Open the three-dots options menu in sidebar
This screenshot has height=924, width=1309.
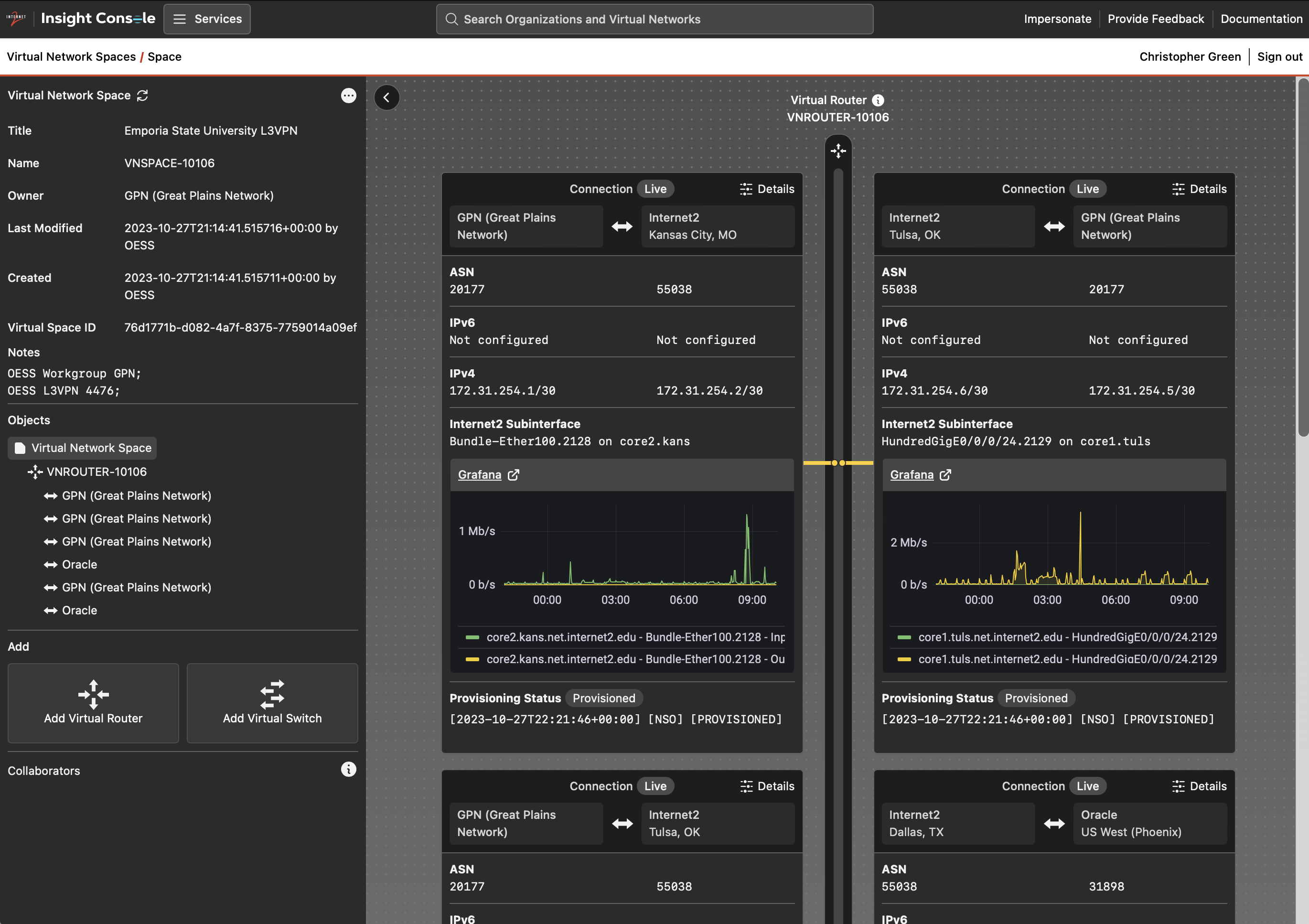[x=348, y=95]
